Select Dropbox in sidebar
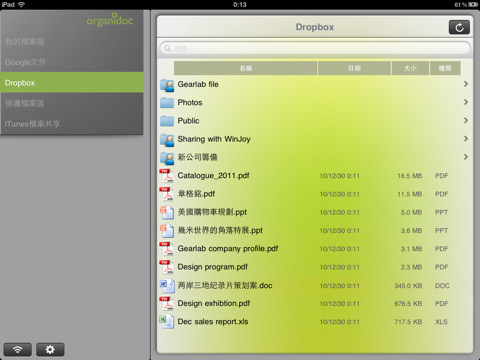 pyautogui.click(x=72, y=83)
